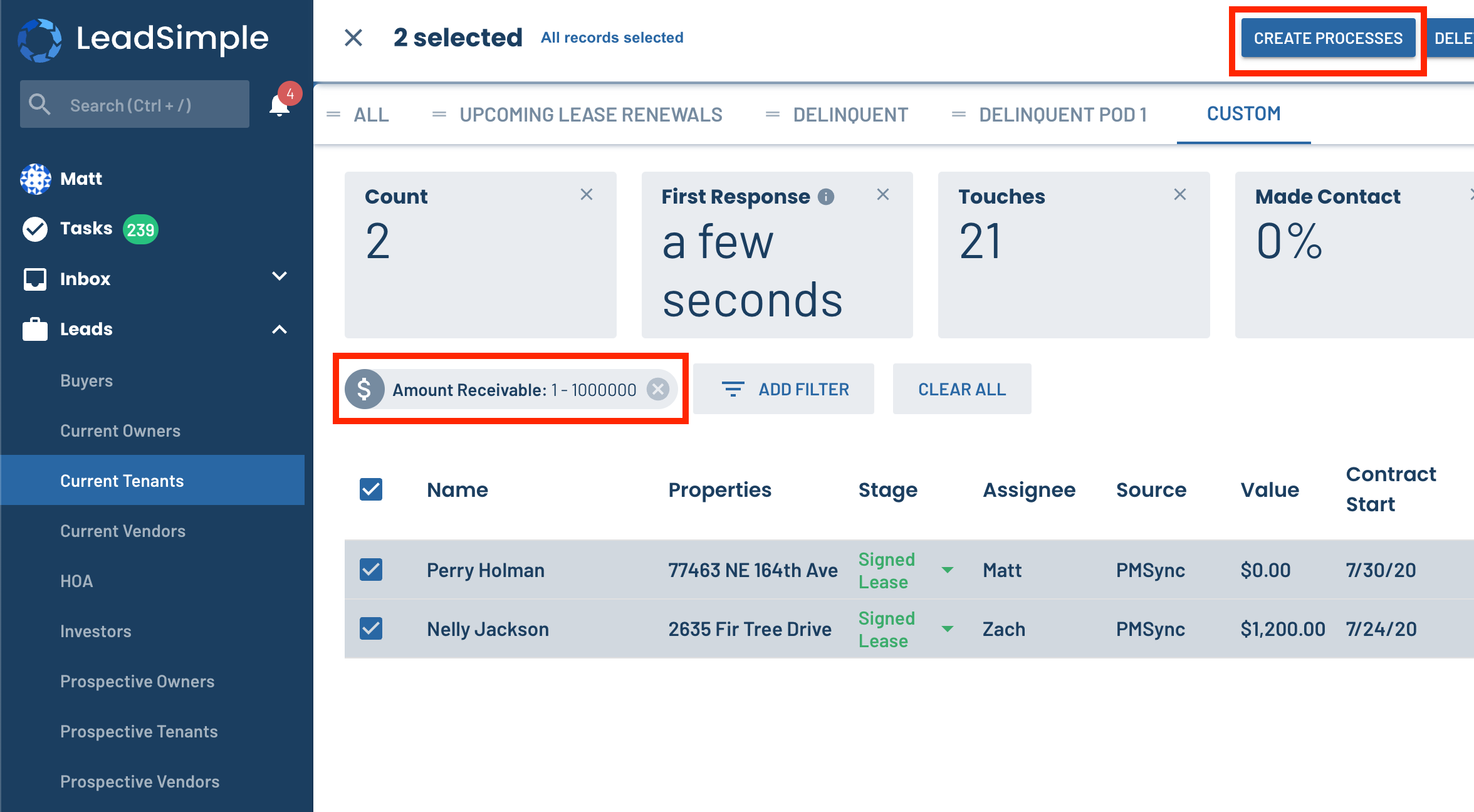Toggle the select-all header checkbox
This screenshot has height=812, width=1474.
click(371, 489)
